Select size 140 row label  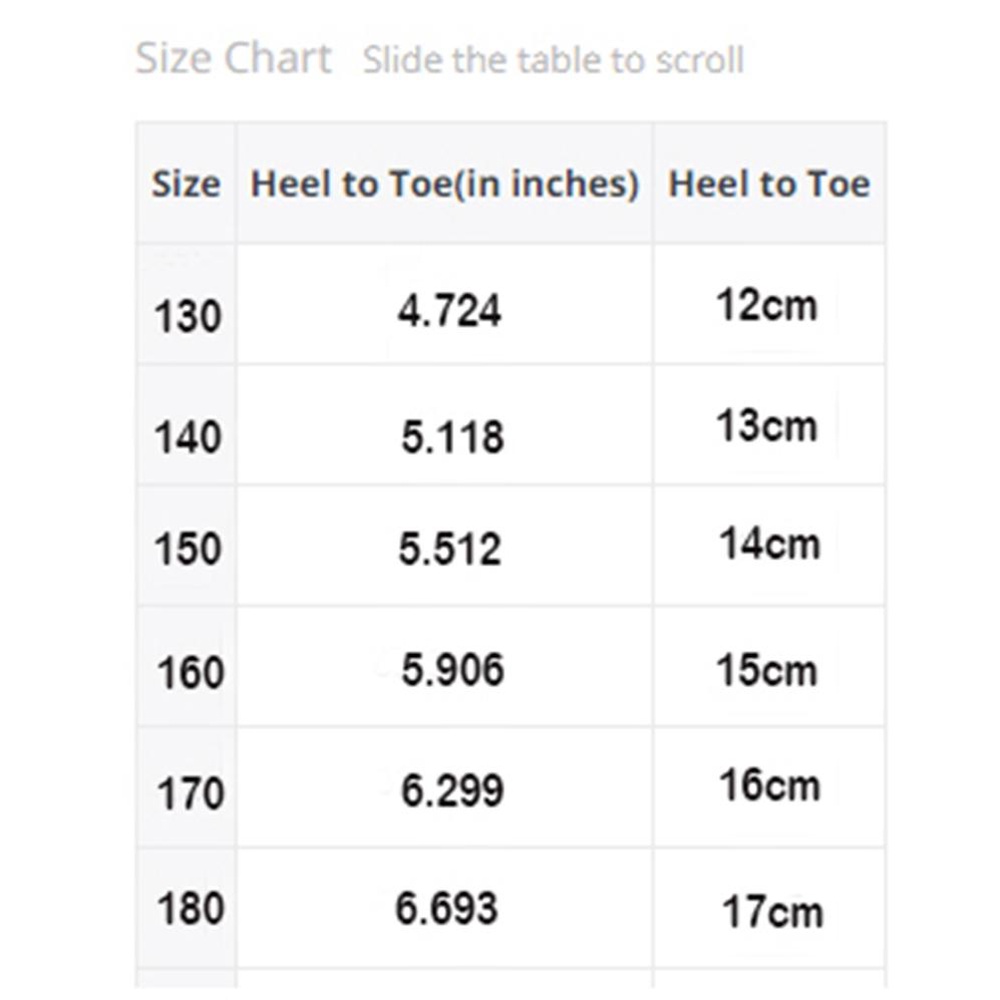pos(187,438)
